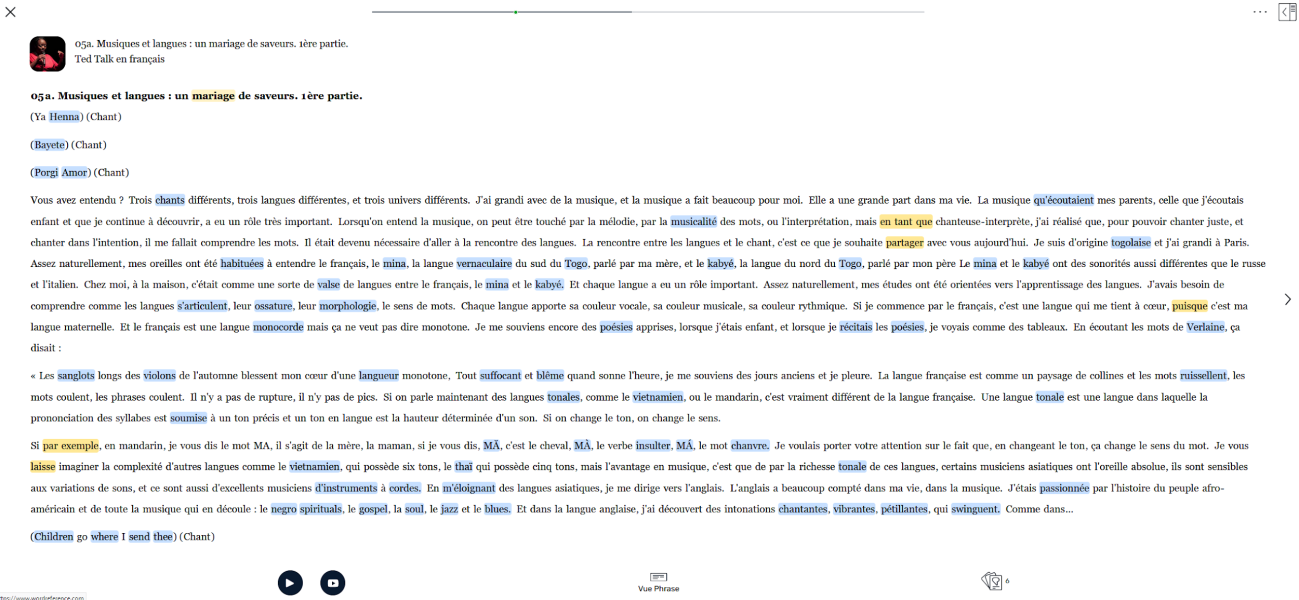
Task: Open the three-dot options menu
Action: pyautogui.click(x=1259, y=12)
